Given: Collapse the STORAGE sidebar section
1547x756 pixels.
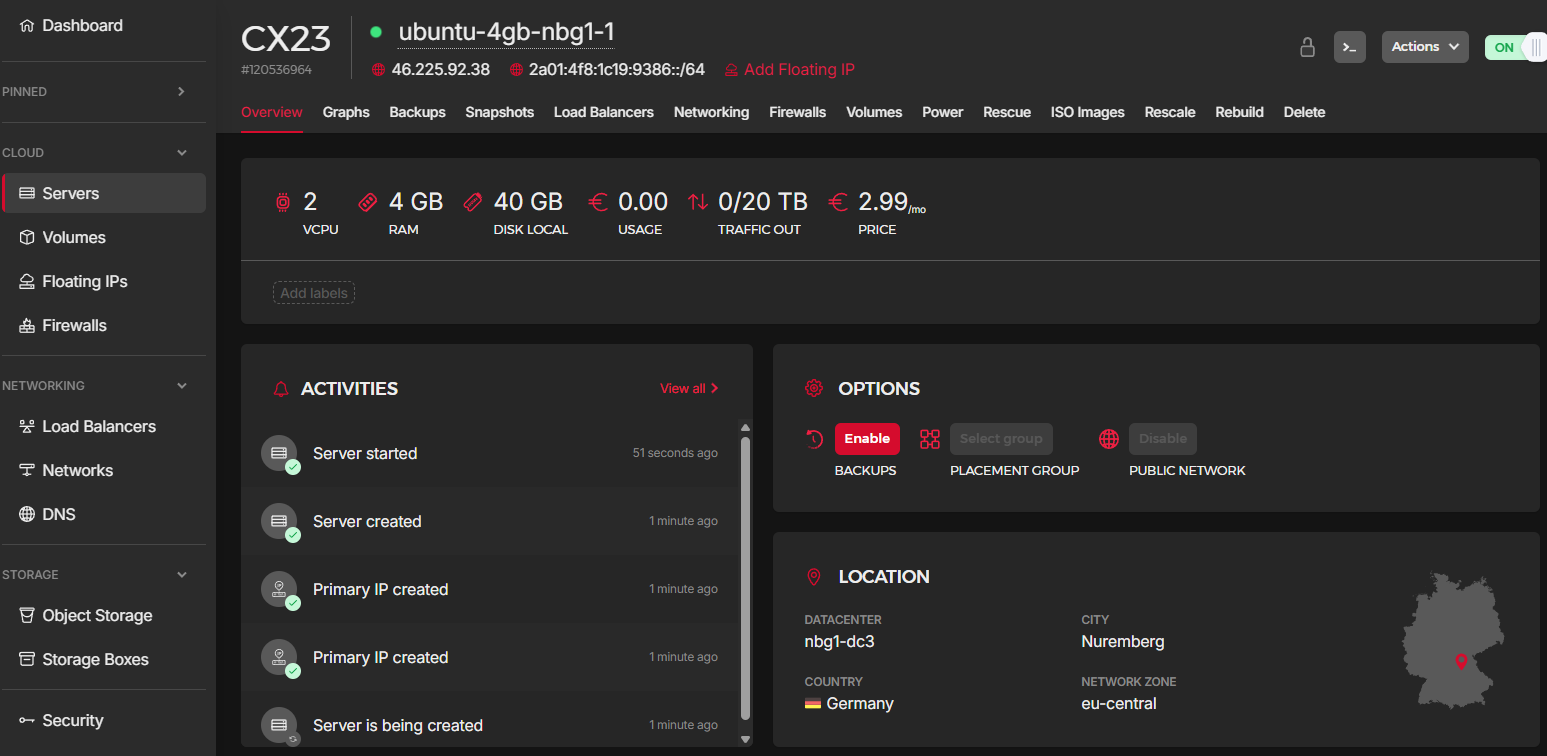Looking at the screenshot, I should [x=181, y=574].
